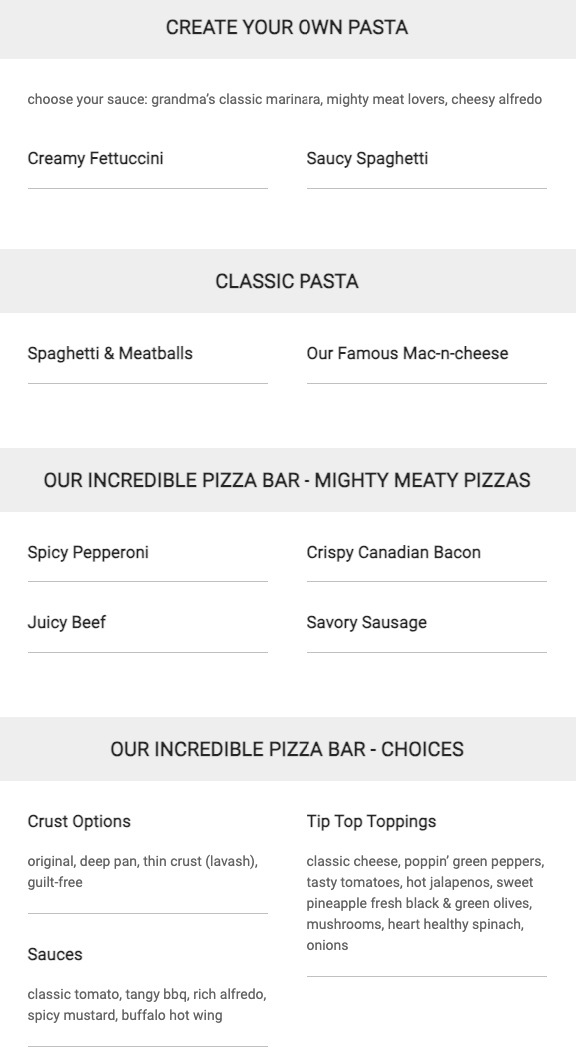Select the Savory Sausage pizza
The image size is (576, 1054).
click(x=366, y=622)
